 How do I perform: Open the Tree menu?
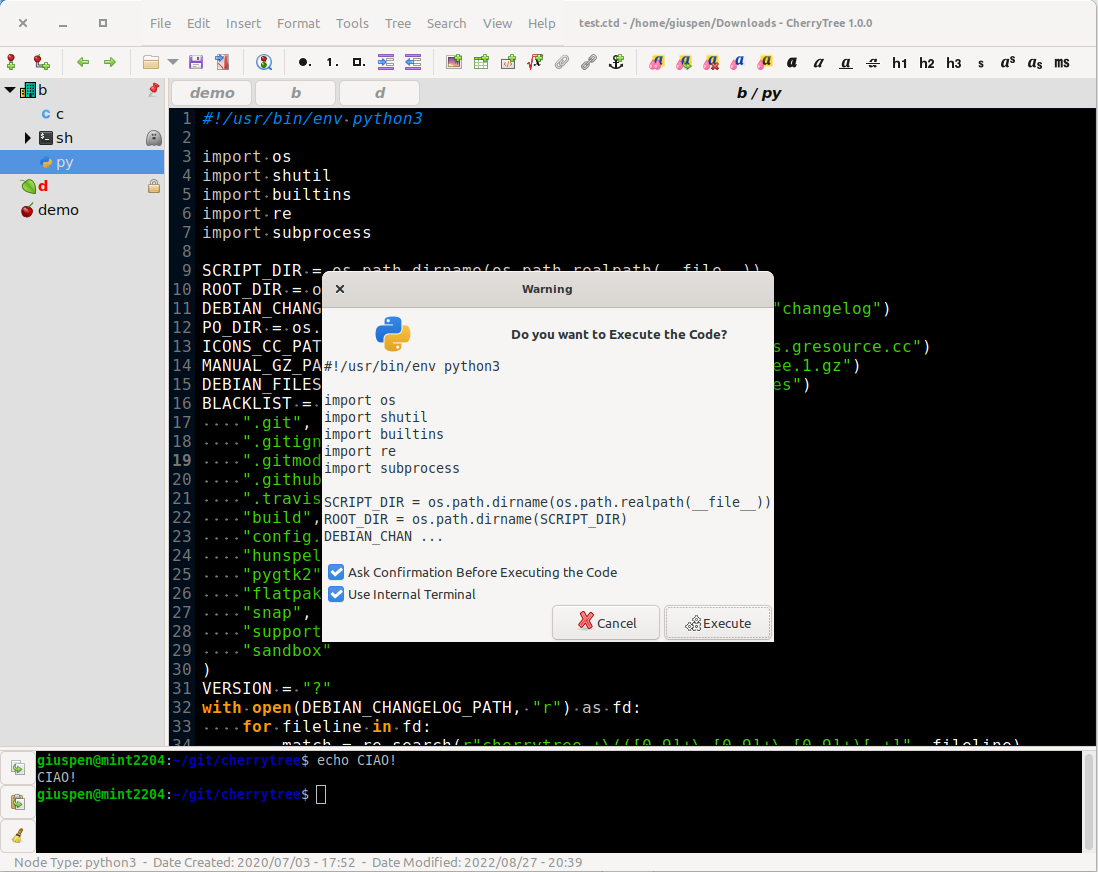coord(397,23)
